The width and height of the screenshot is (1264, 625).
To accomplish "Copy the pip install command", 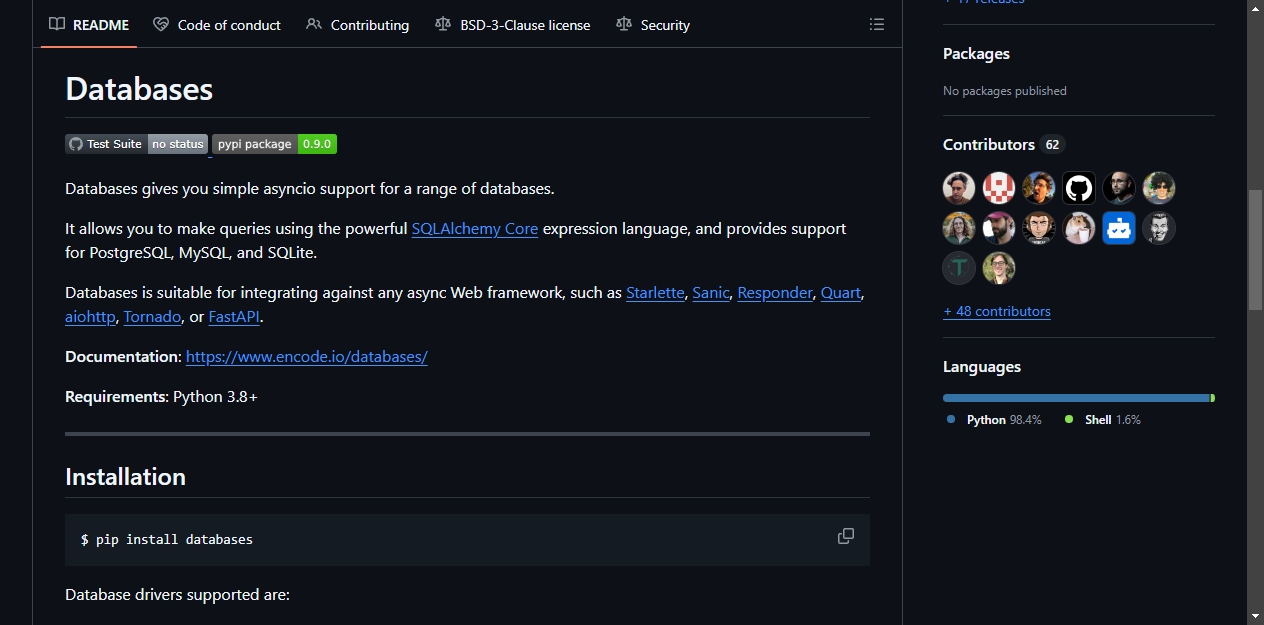I will [x=846, y=536].
